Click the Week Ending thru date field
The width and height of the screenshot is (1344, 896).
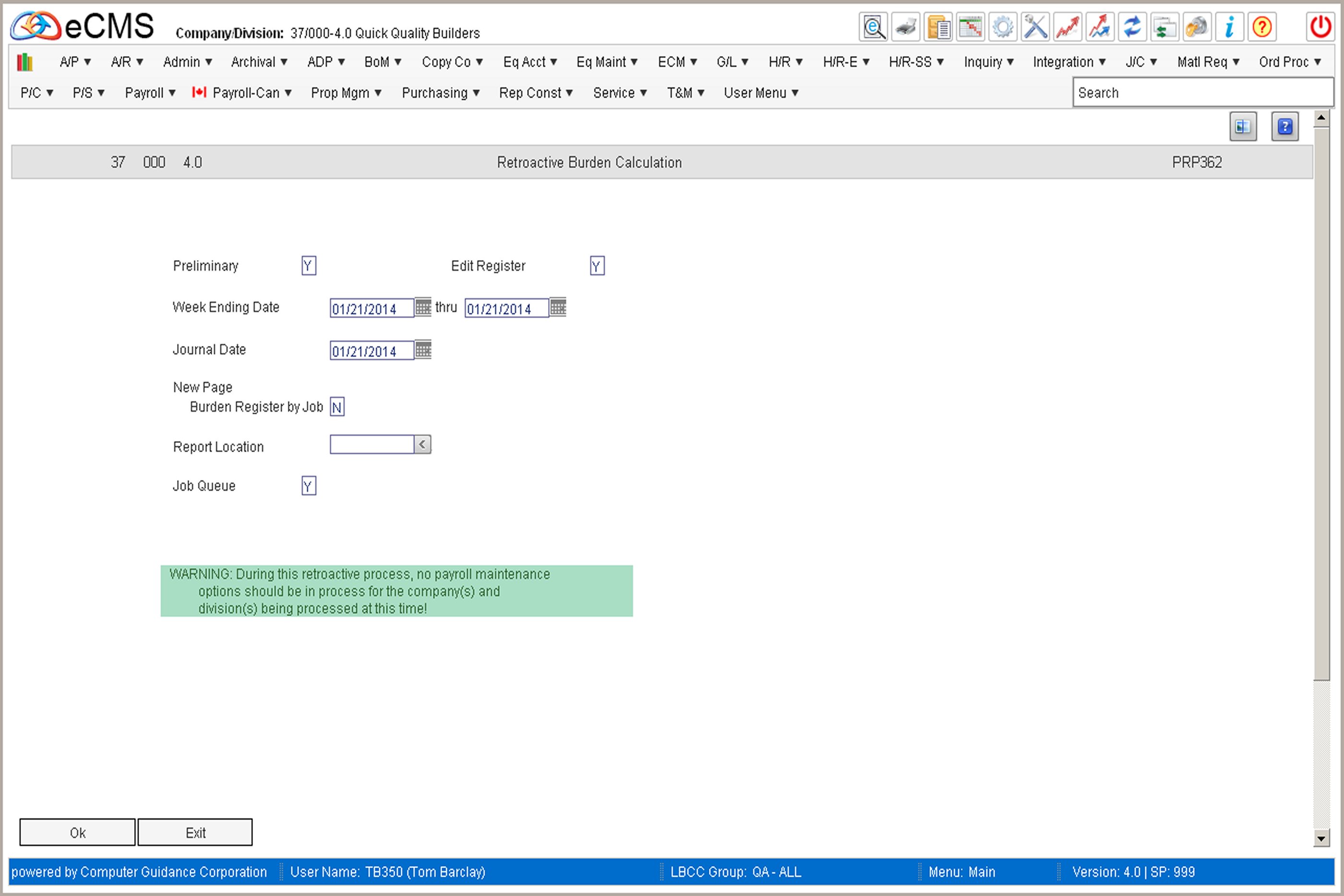(x=507, y=309)
